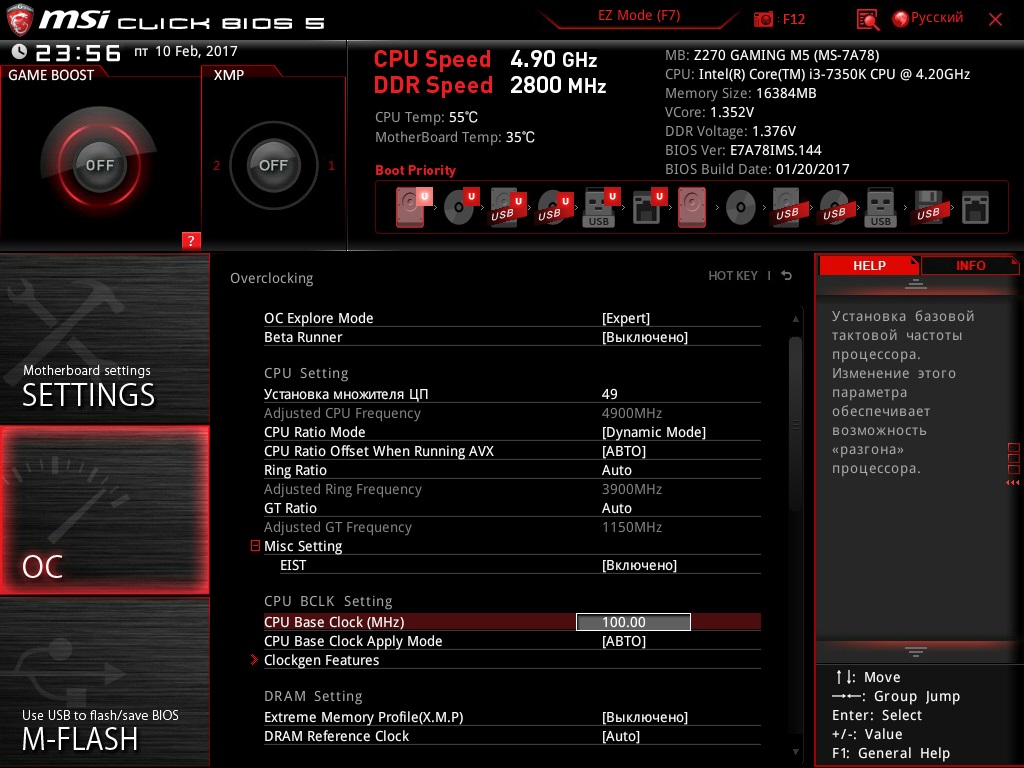Select the UEFI USB hard disk boot icon

pos(507,207)
